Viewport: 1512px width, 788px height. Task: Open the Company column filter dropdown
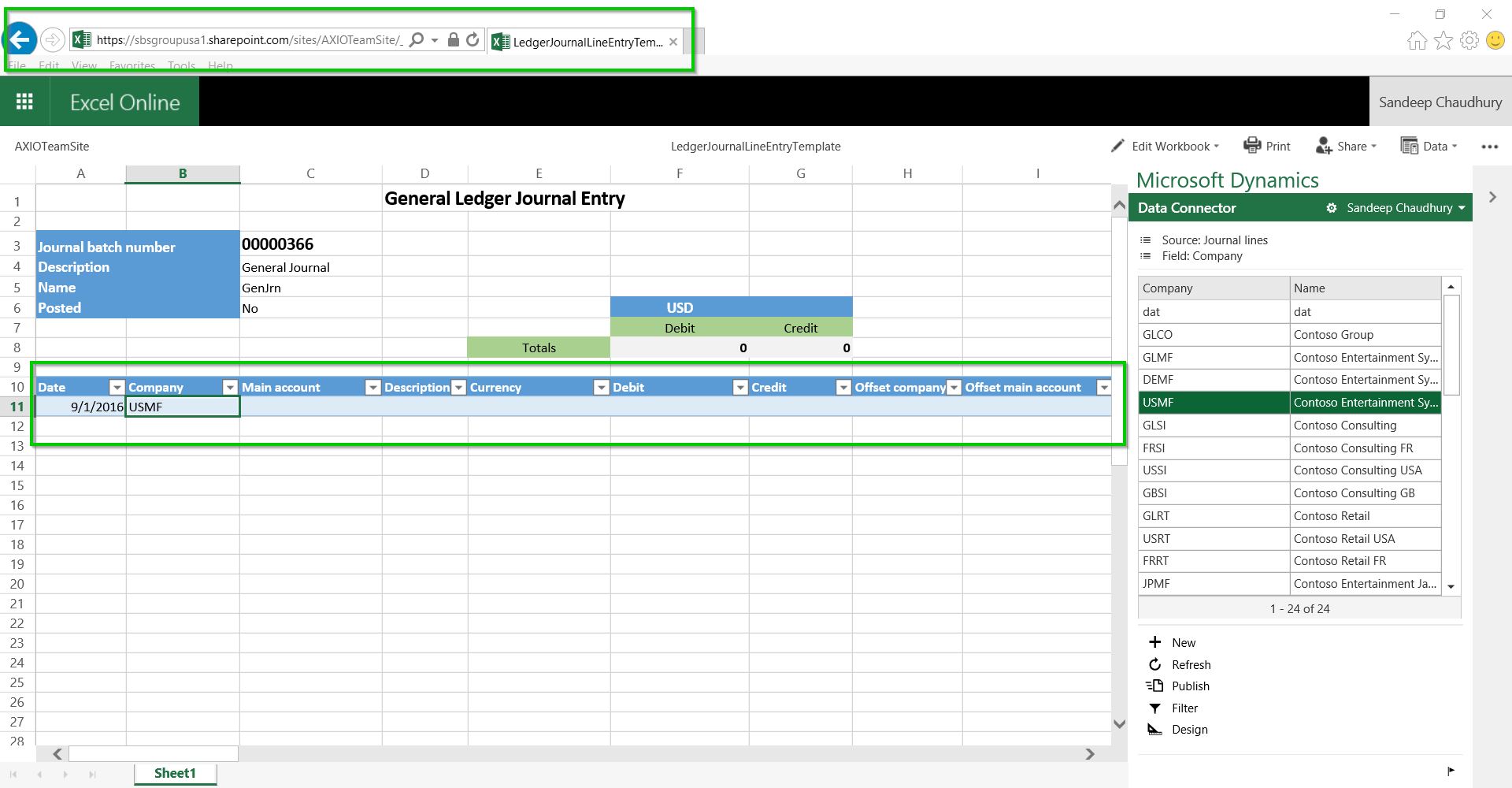pyautogui.click(x=230, y=387)
